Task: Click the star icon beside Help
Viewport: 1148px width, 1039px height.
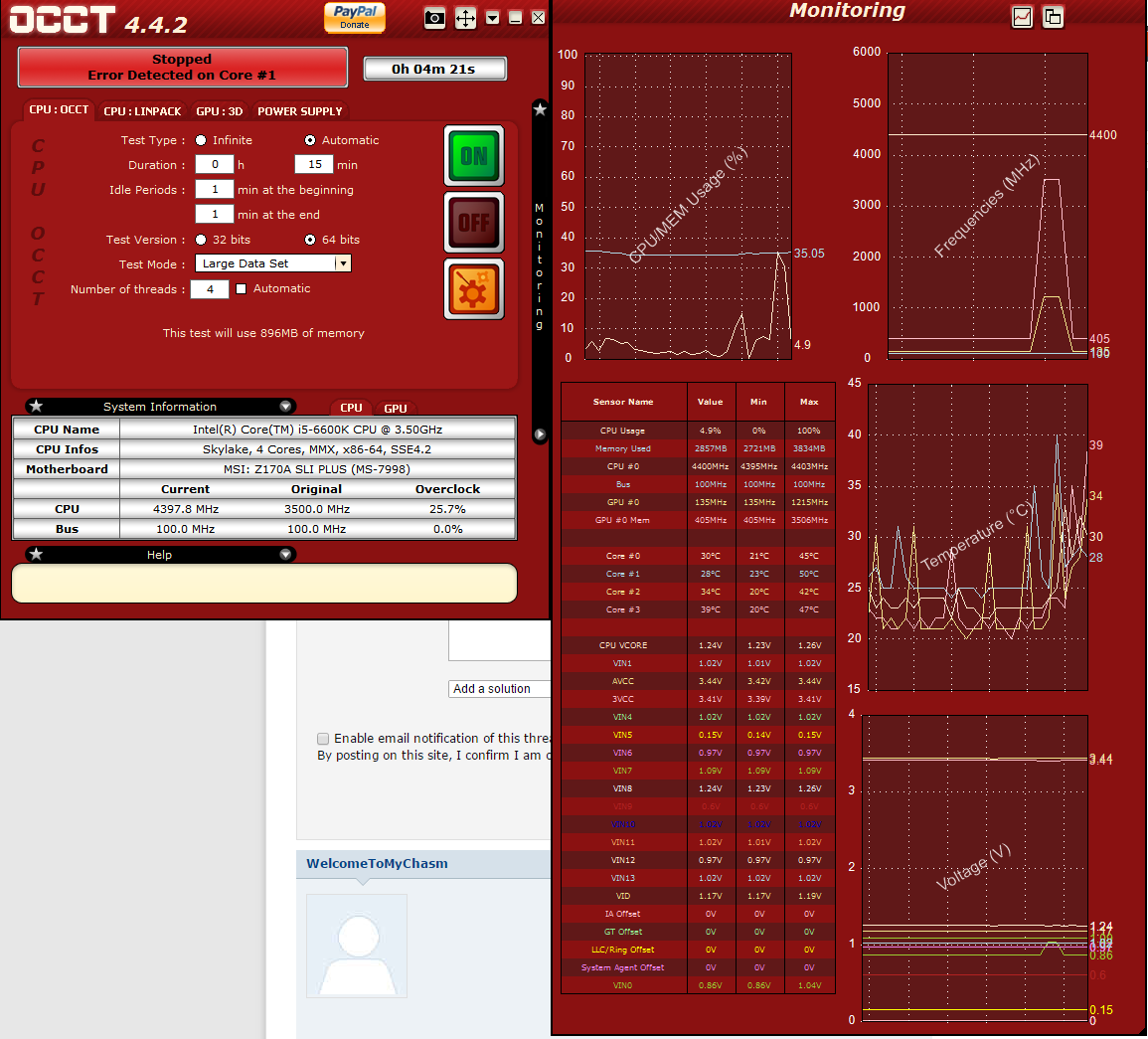Action: 36,554
